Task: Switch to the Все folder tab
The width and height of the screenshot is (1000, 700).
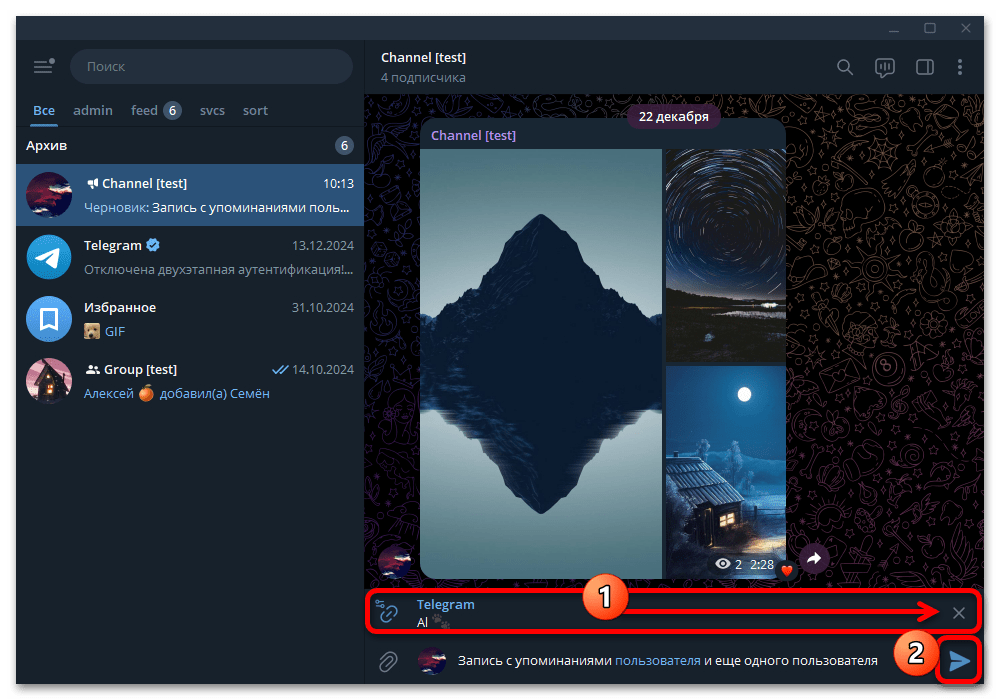Action: (44, 110)
